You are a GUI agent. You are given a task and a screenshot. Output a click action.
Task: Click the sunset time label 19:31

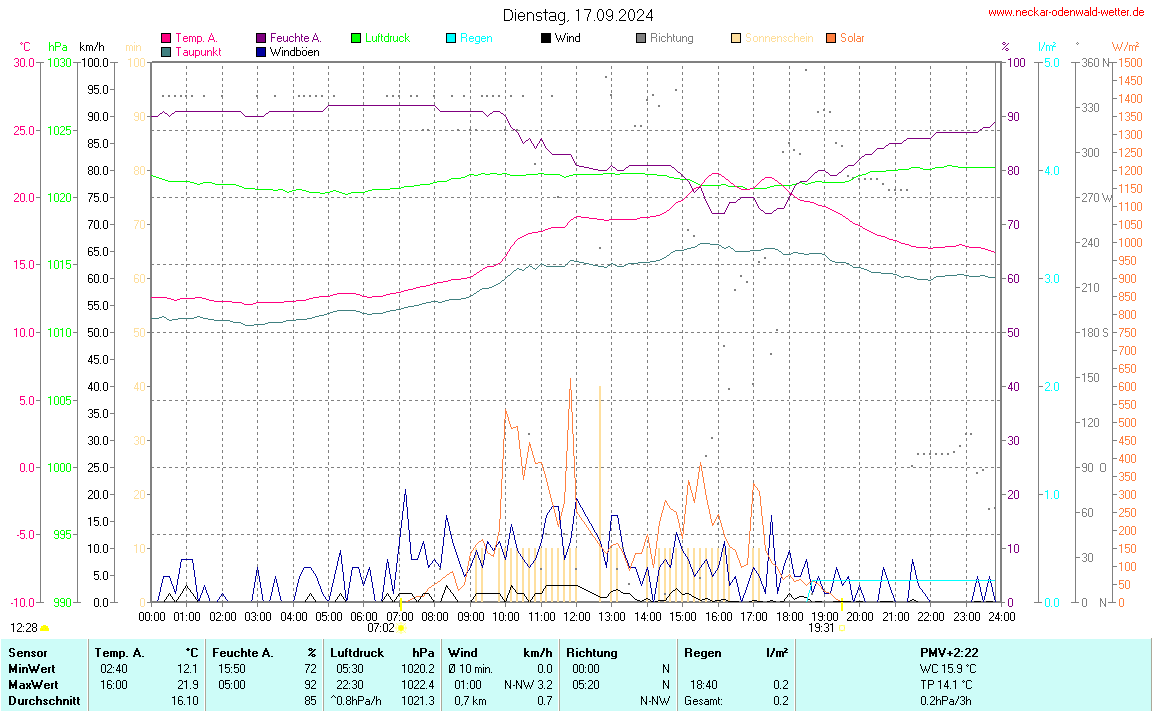point(821,628)
